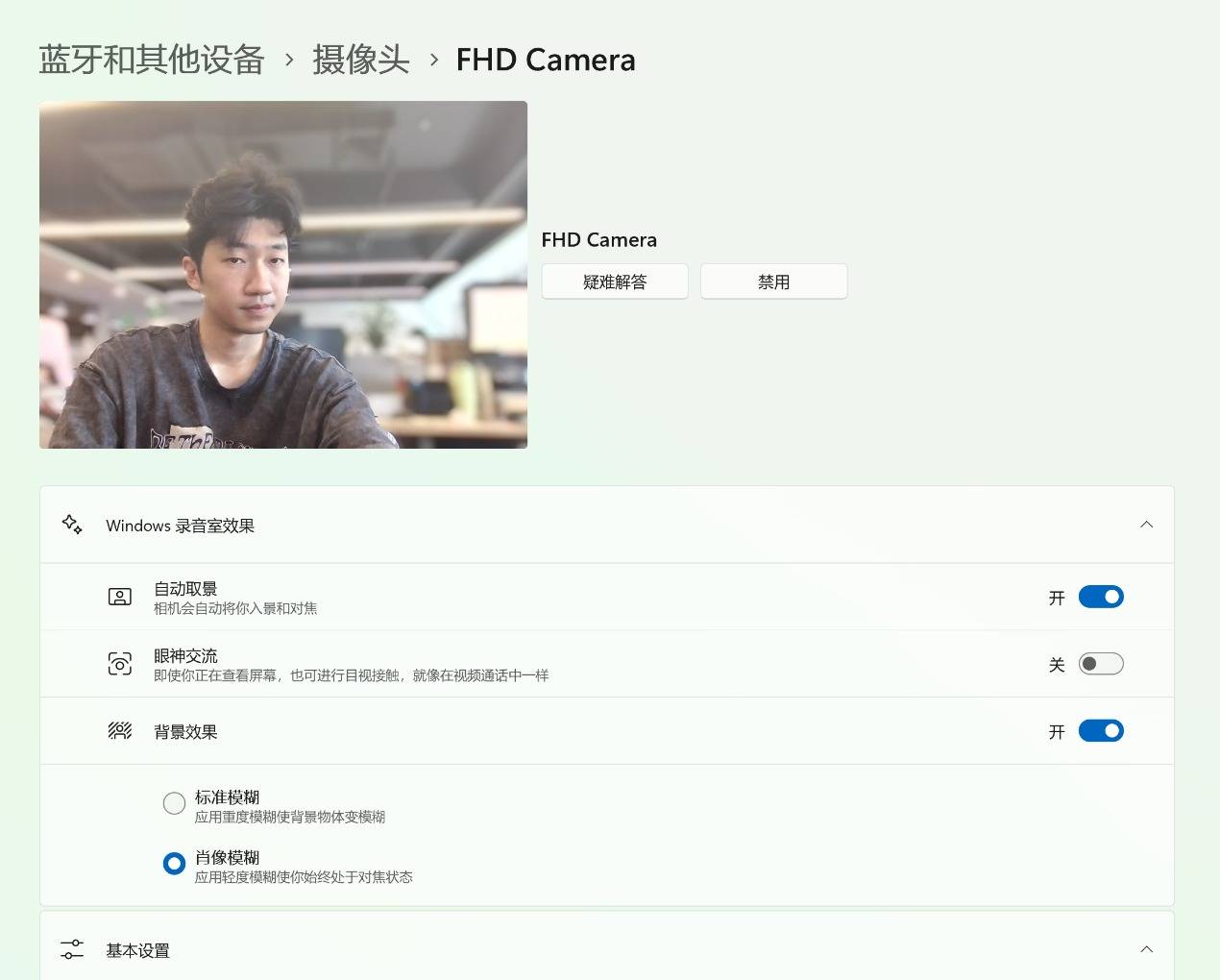Click the Windows 录音室效果 sparkle icon
This screenshot has height=980, width=1220.
pos(72,525)
